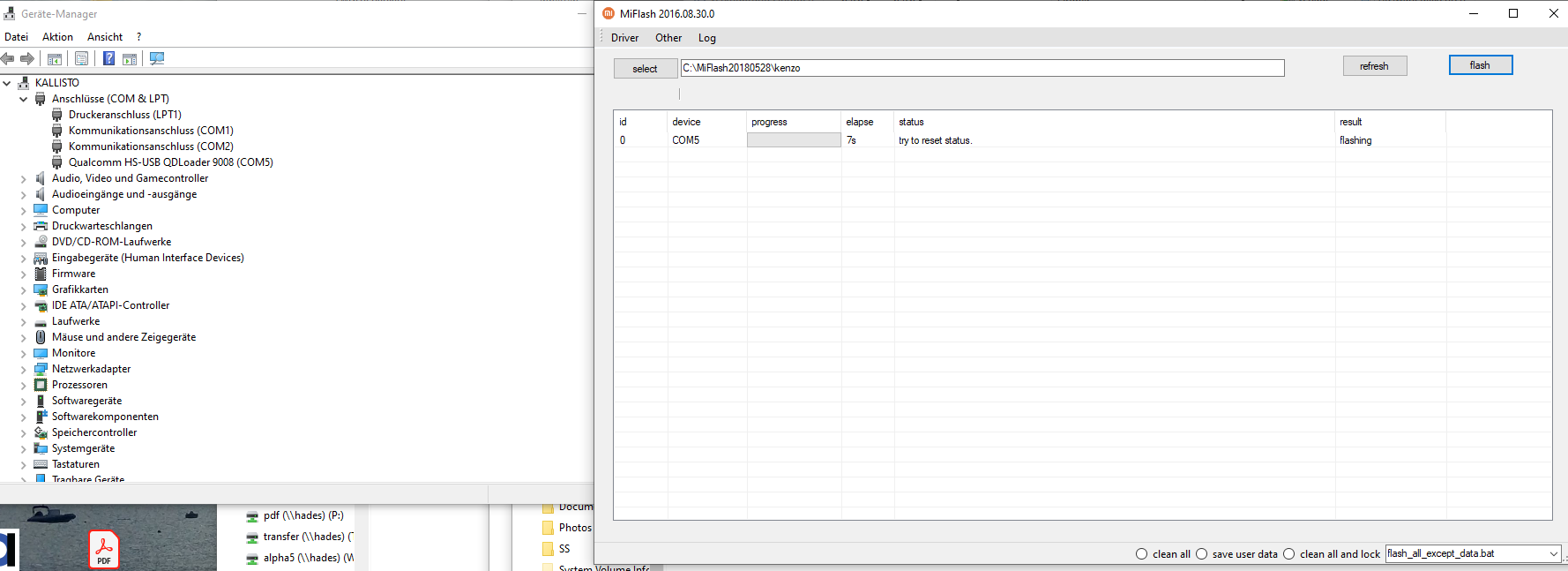Enable 'clean all and lock' radio option

[1288, 554]
